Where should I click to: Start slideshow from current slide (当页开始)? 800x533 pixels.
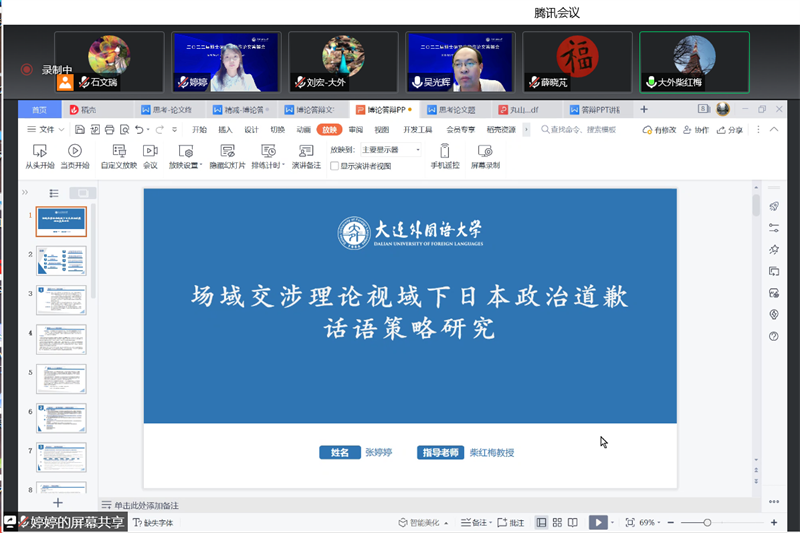tap(74, 155)
